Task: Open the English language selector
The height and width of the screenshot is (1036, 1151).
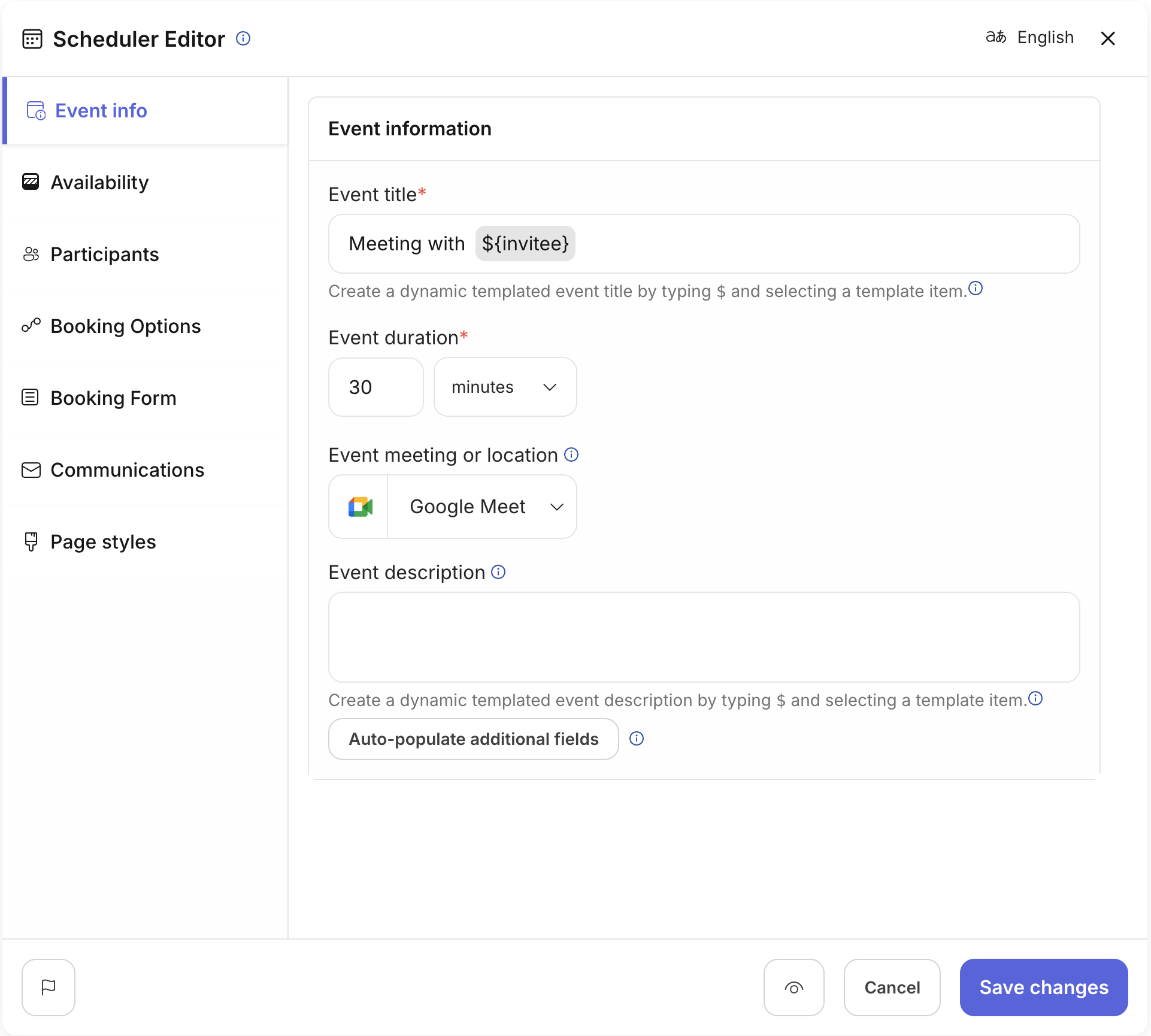Action: click(1029, 37)
